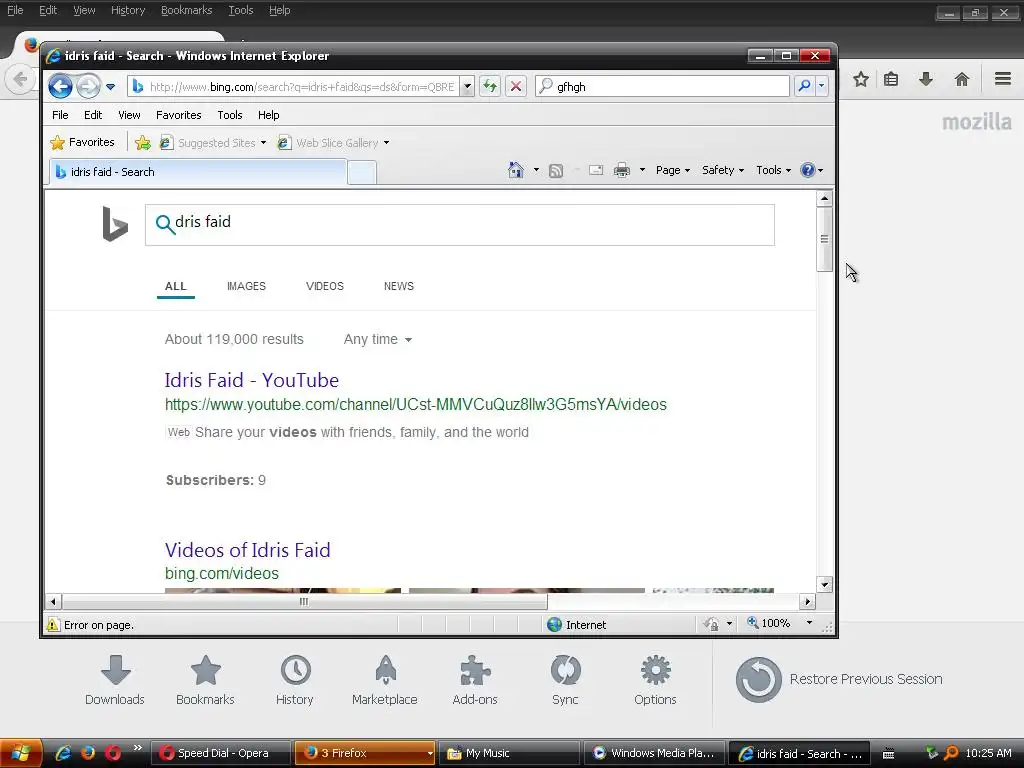Open the Internet Explorer Favorites menu
This screenshot has width=1024, height=768.
point(178,115)
